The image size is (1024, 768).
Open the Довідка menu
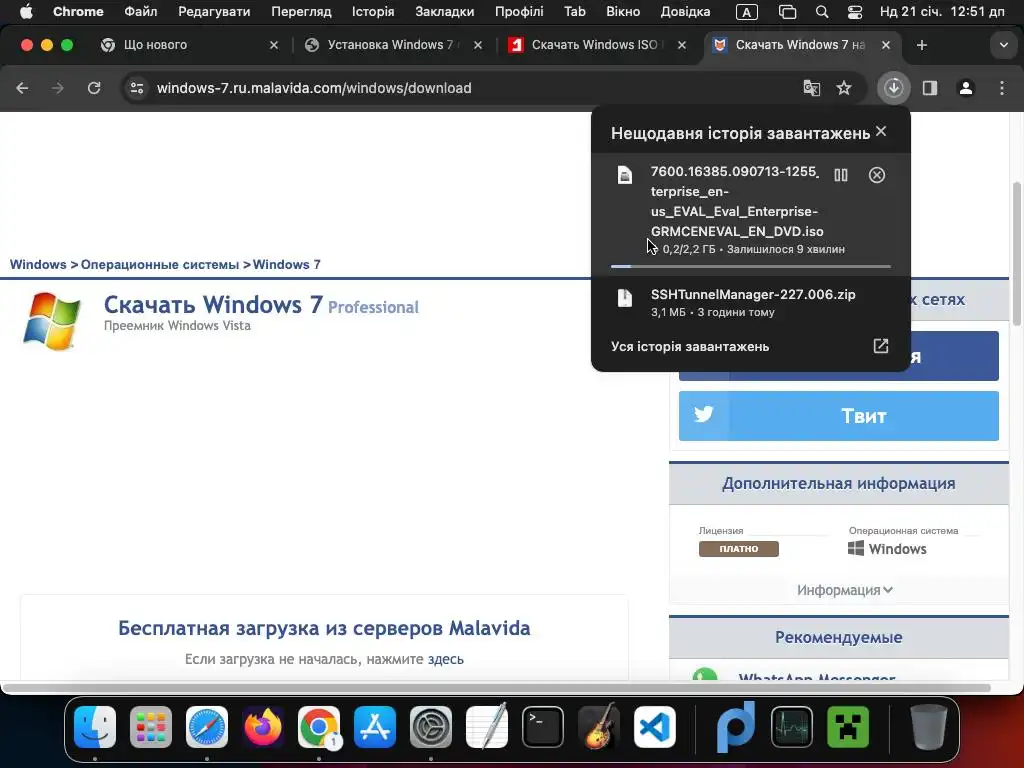[x=685, y=12]
